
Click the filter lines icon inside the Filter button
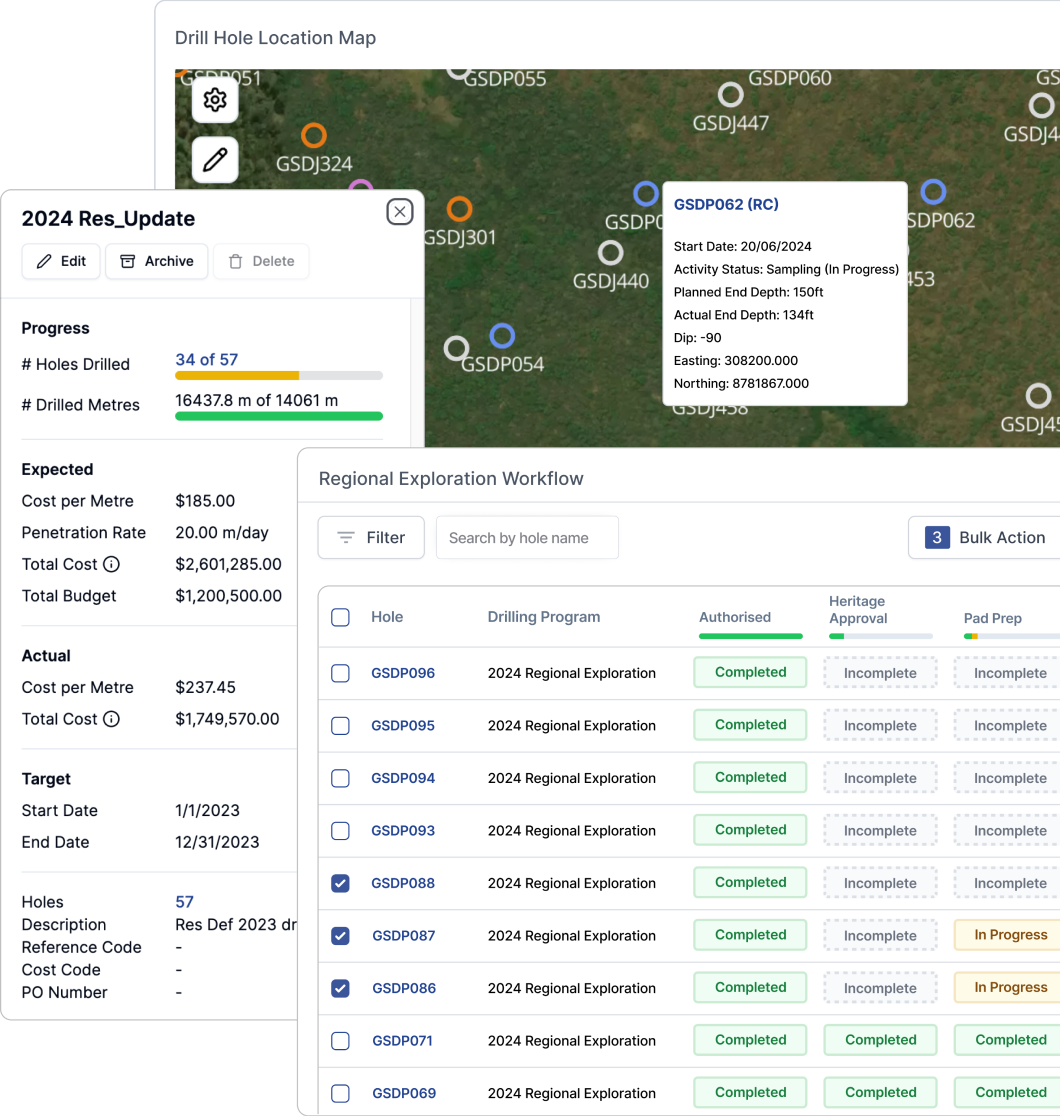[x=345, y=537]
